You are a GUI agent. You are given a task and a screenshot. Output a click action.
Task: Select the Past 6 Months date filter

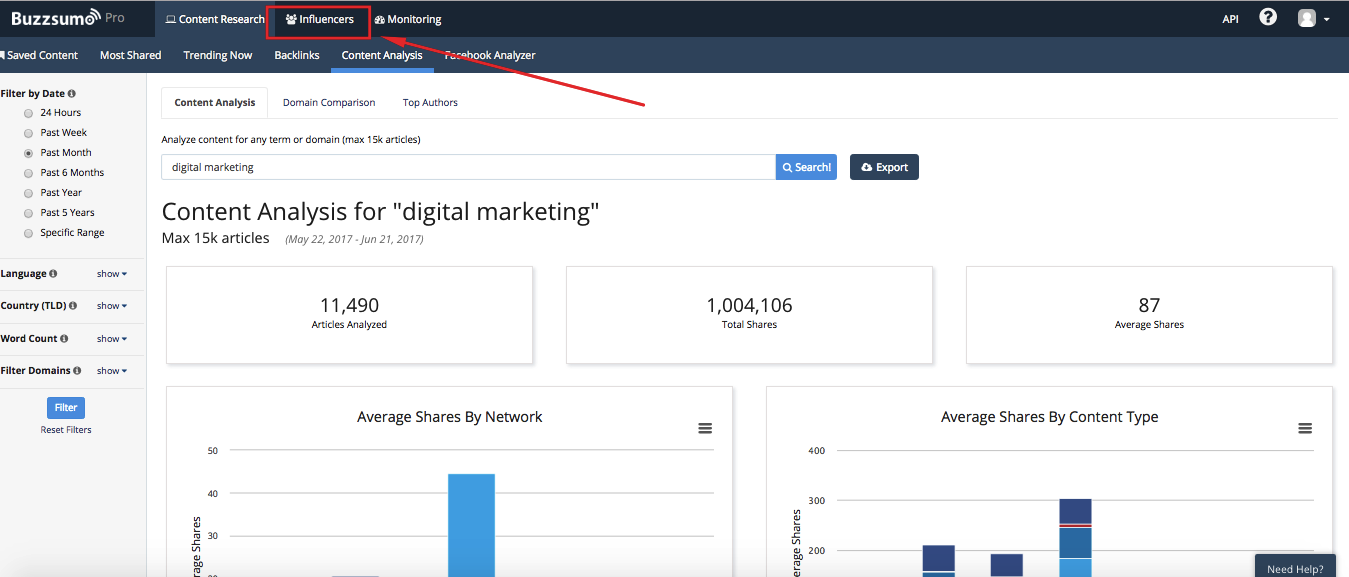coord(28,173)
